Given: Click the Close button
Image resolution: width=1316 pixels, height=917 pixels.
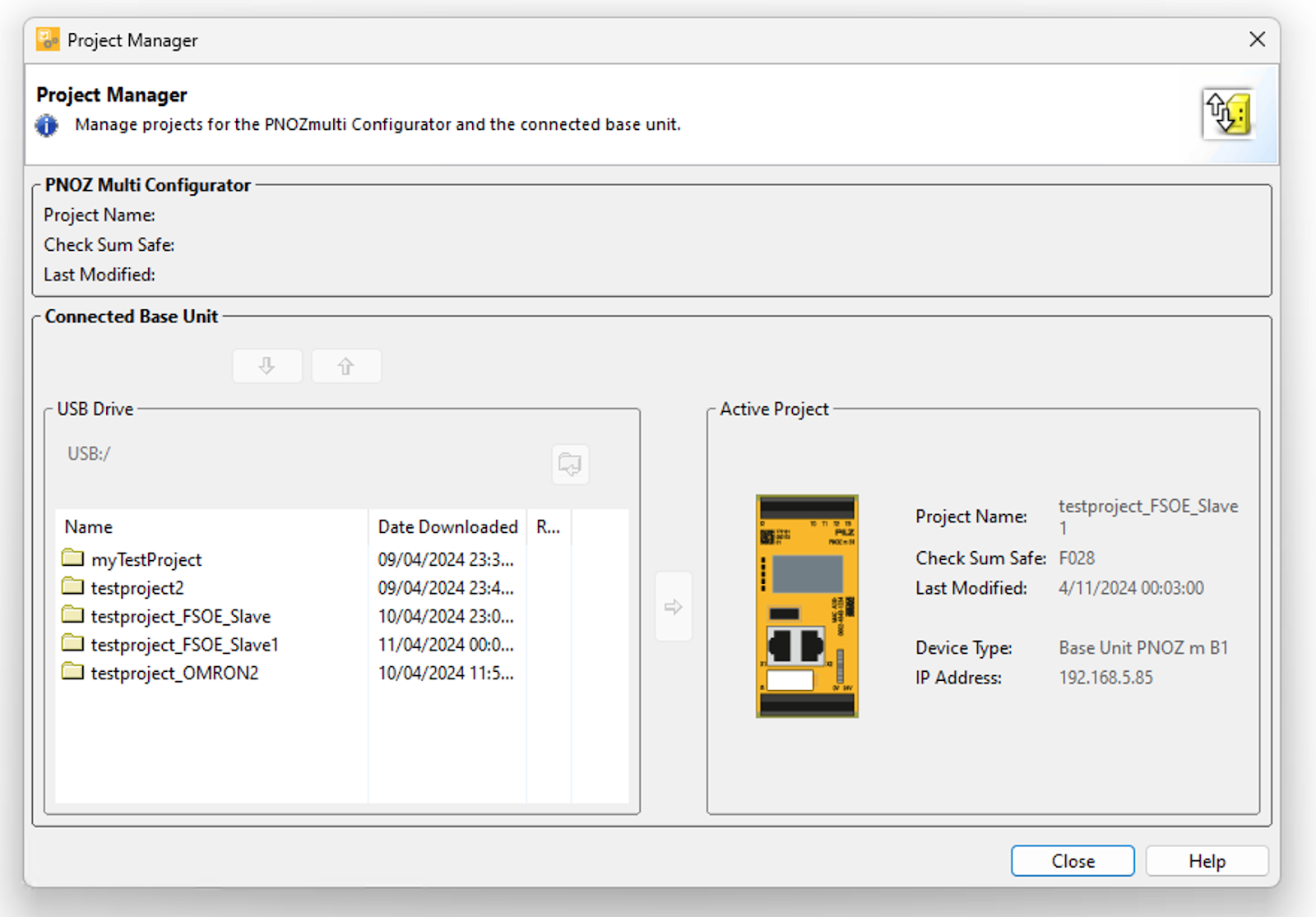Looking at the screenshot, I should pyautogui.click(x=1073, y=861).
